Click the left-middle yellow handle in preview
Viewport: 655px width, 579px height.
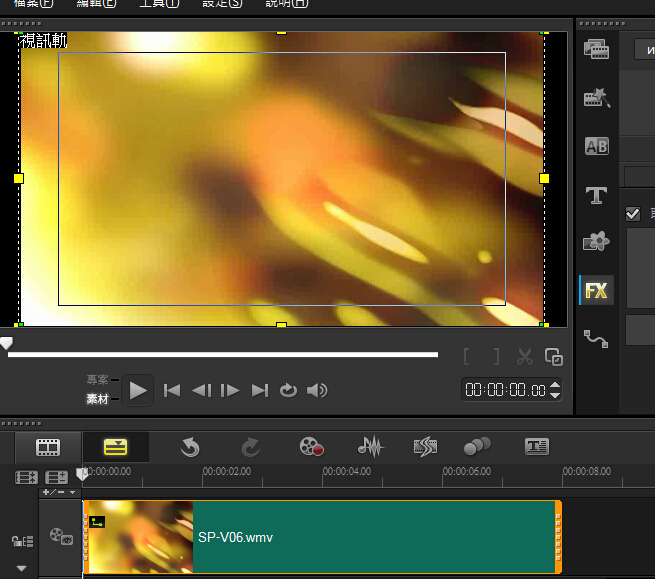[x=18, y=178]
